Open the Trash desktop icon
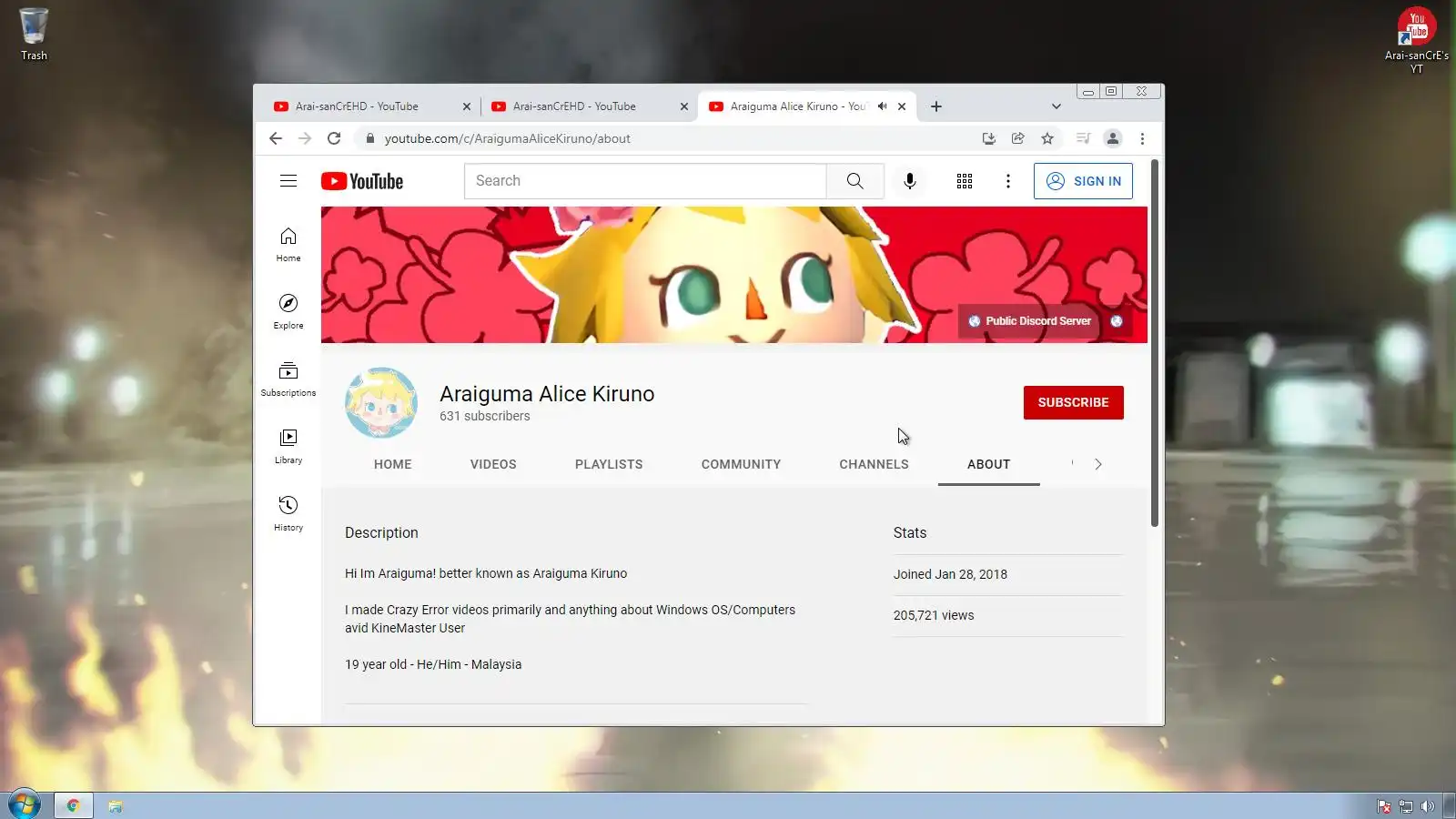 click(34, 35)
